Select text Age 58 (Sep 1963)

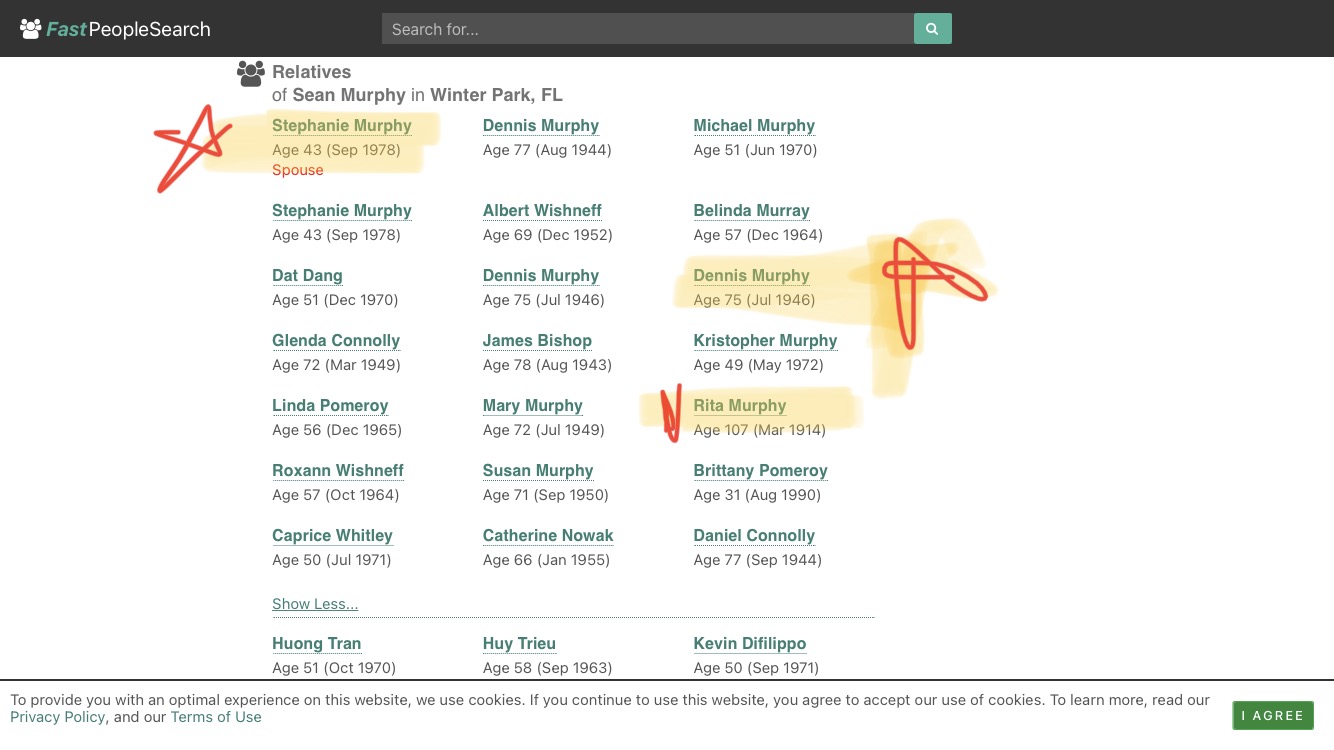click(548, 668)
